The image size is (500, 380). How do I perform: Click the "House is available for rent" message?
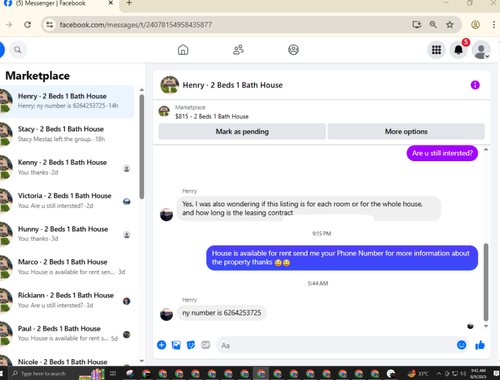tap(342, 258)
